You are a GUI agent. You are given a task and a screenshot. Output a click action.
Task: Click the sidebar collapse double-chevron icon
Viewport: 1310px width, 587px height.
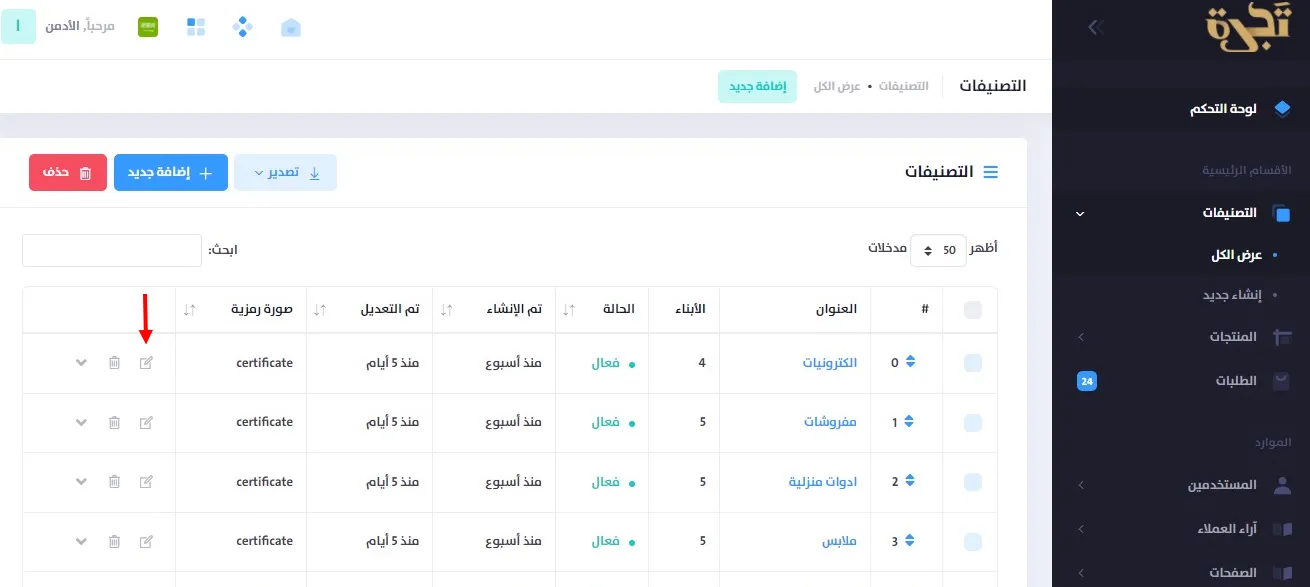coord(1095,27)
